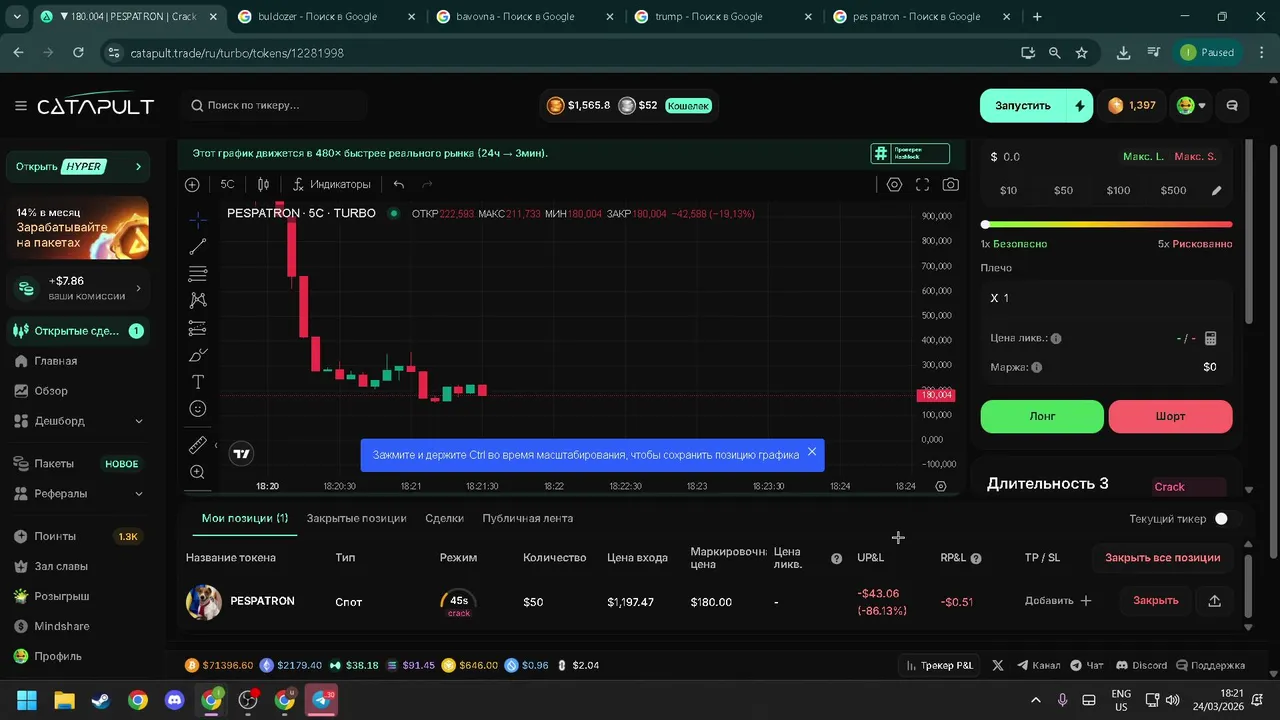Add TP / SL via Добавить
This screenshot has width=1280, height=720.
pyautogui.click(x=1058, y=601)
